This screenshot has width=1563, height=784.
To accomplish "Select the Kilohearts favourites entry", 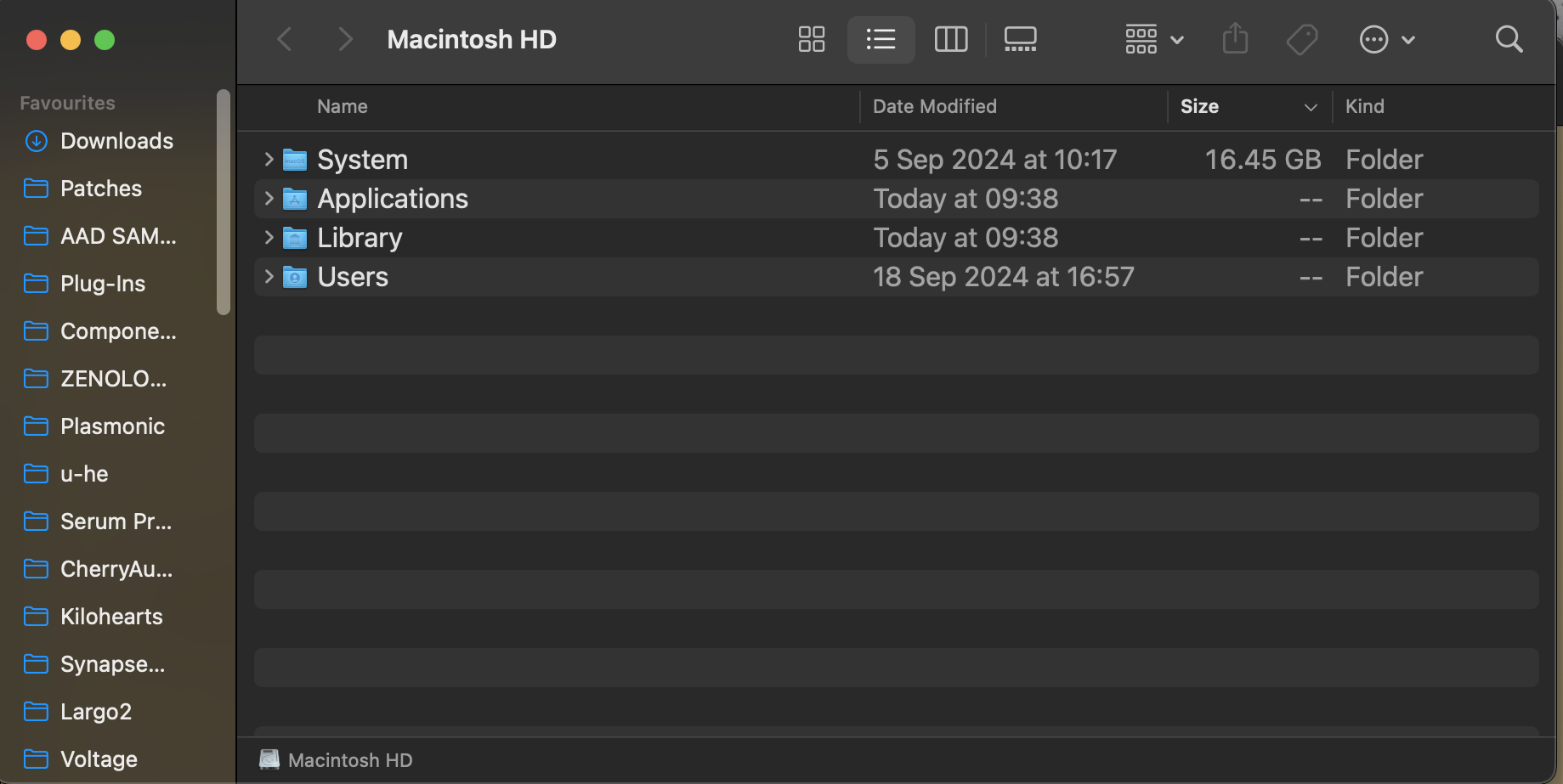I will (110, 617).
